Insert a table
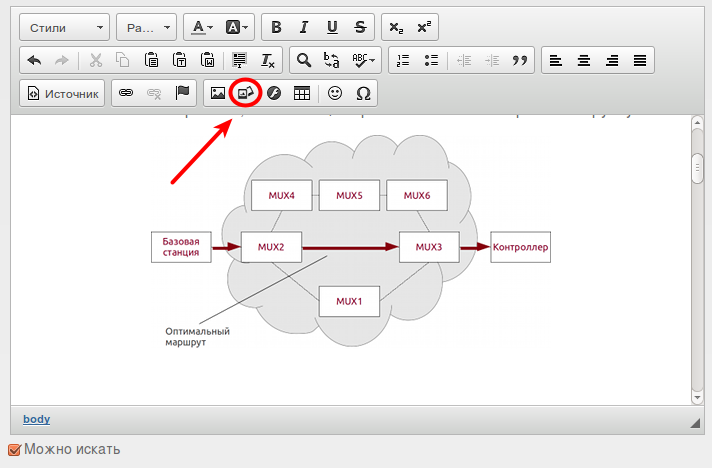This screenshot has height=468, width=712. [300, 93]
